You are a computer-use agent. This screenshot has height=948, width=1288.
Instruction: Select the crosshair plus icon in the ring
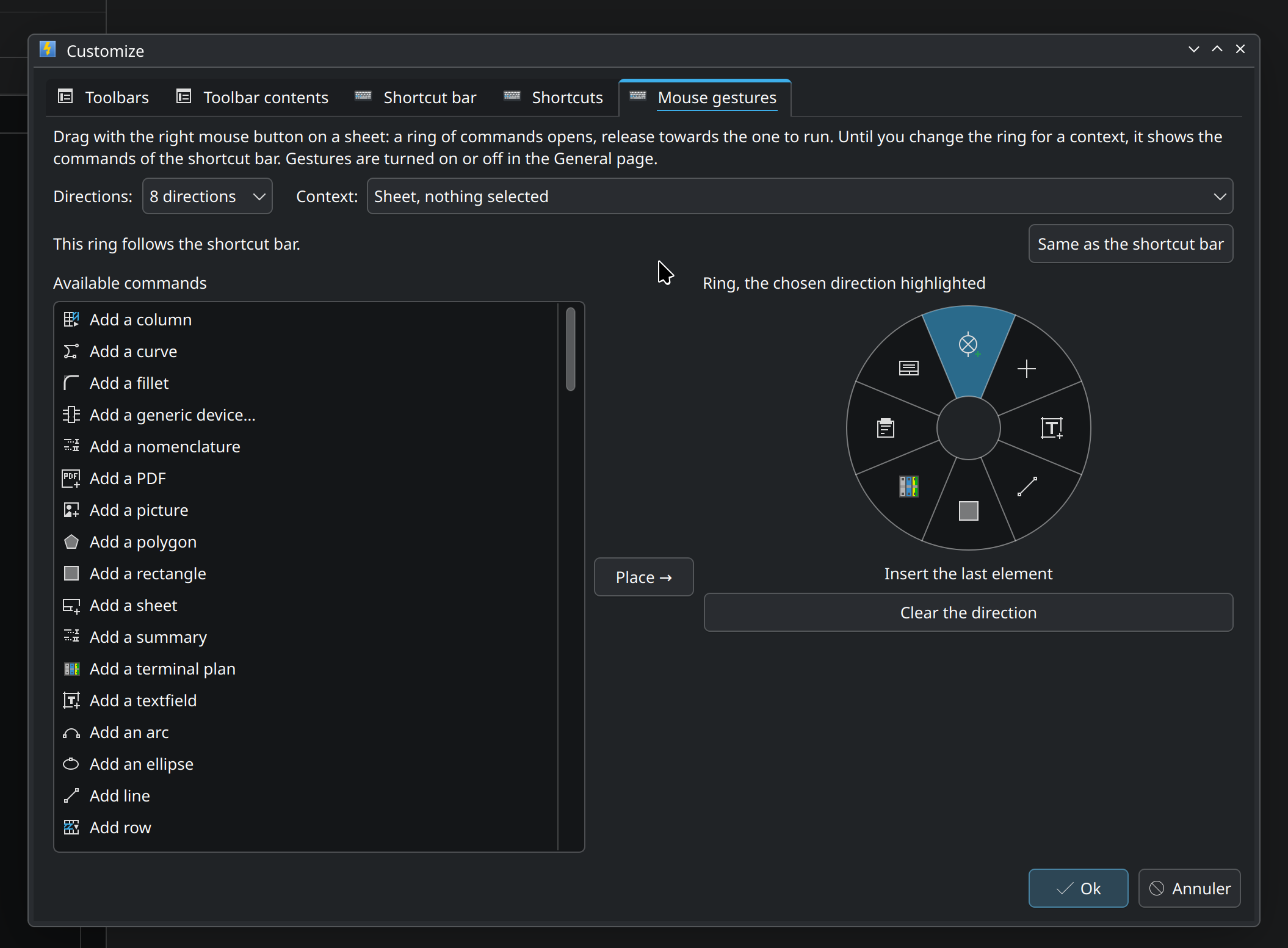[x=1027, y=369]
